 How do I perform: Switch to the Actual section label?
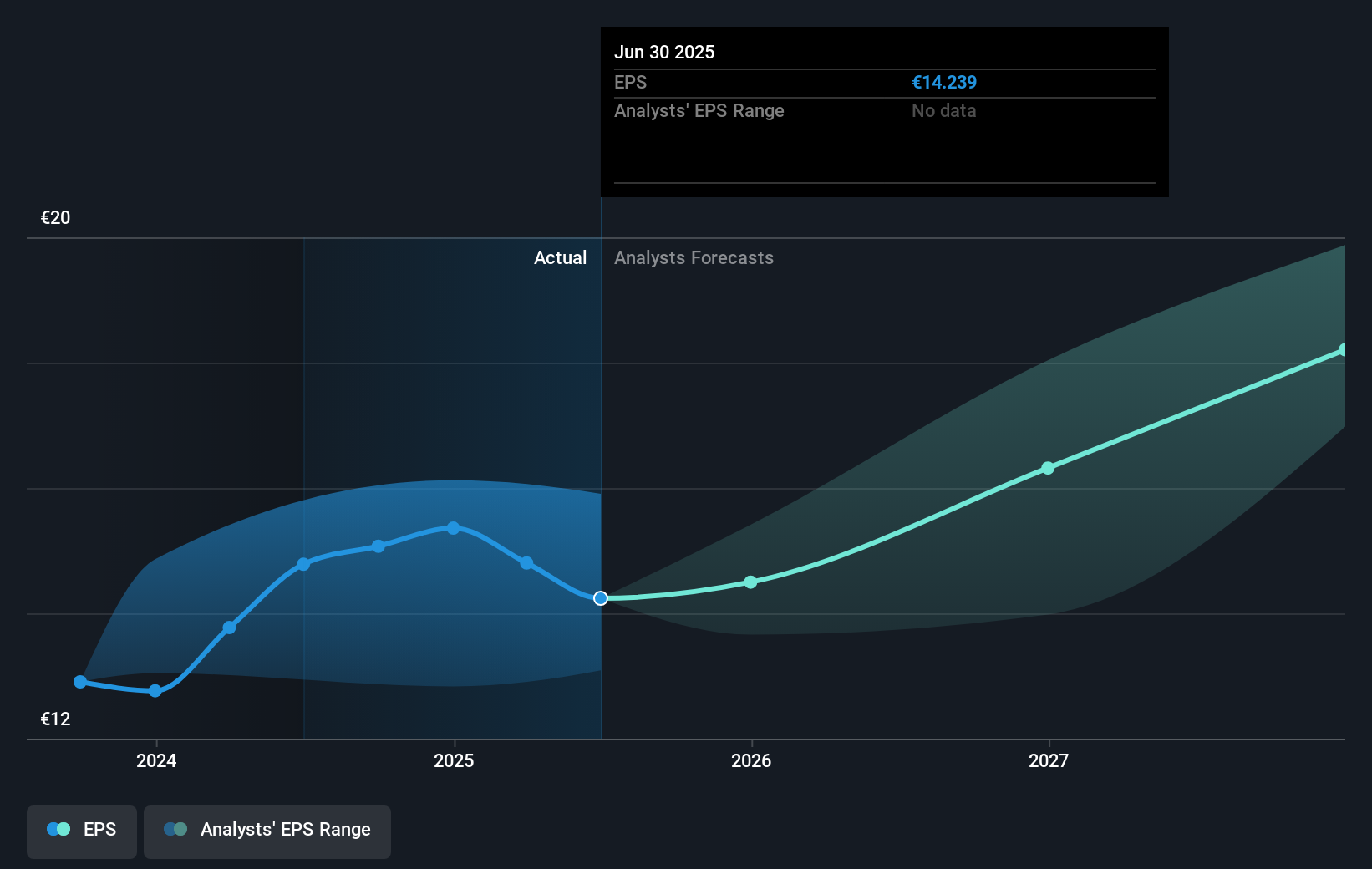(560, 257)
